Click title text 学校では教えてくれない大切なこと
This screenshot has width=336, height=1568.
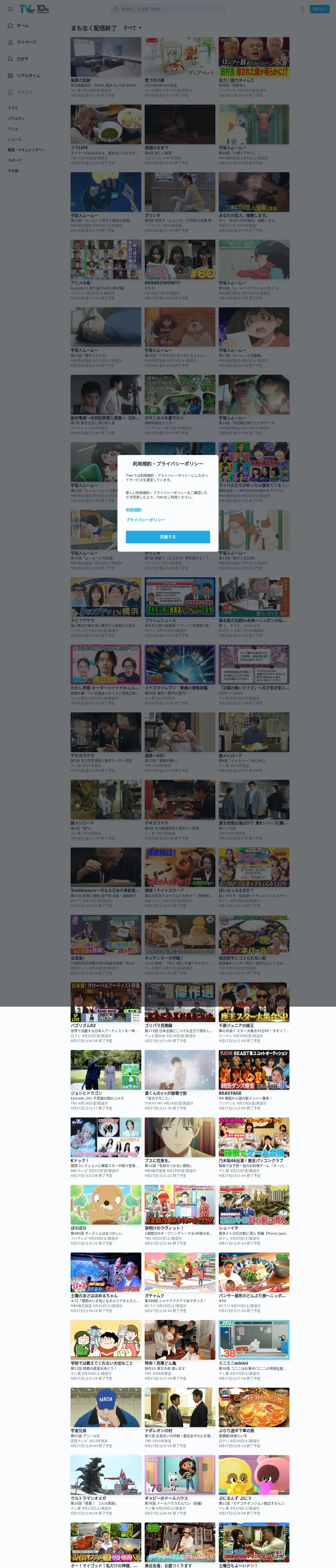pos(101,1363)
